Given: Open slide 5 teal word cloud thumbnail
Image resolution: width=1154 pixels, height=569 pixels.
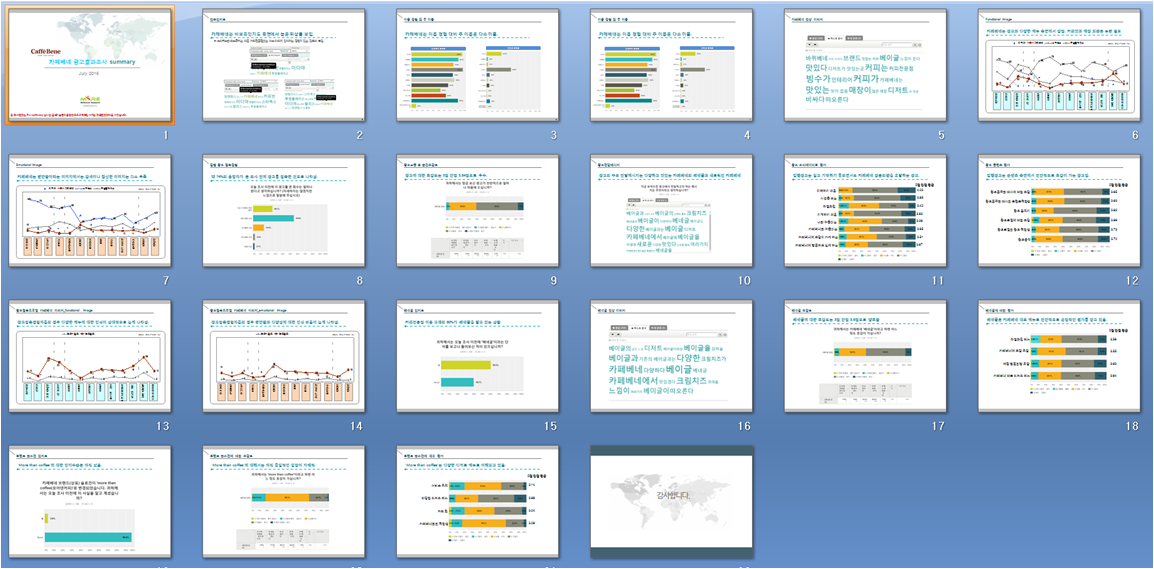Looking at the screenshot, I should point(866,65).
